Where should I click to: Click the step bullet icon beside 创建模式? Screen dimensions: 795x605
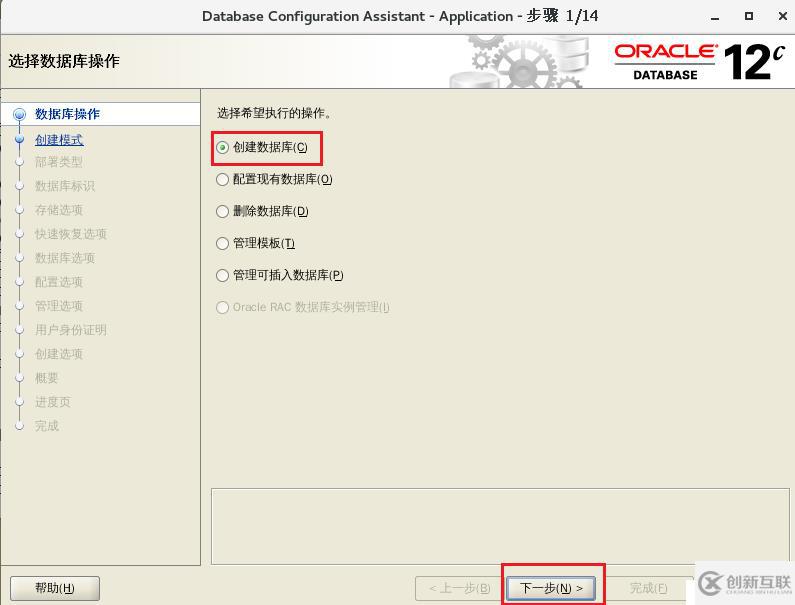pos(19,139)
